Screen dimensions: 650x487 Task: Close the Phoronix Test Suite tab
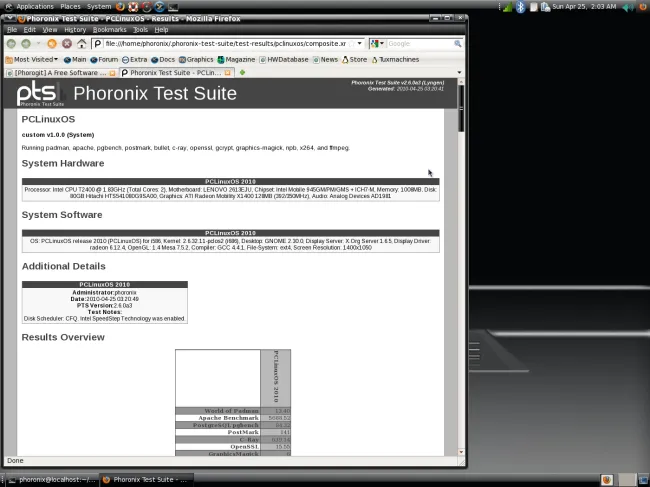pyautogui.click(x=227, y=73)
